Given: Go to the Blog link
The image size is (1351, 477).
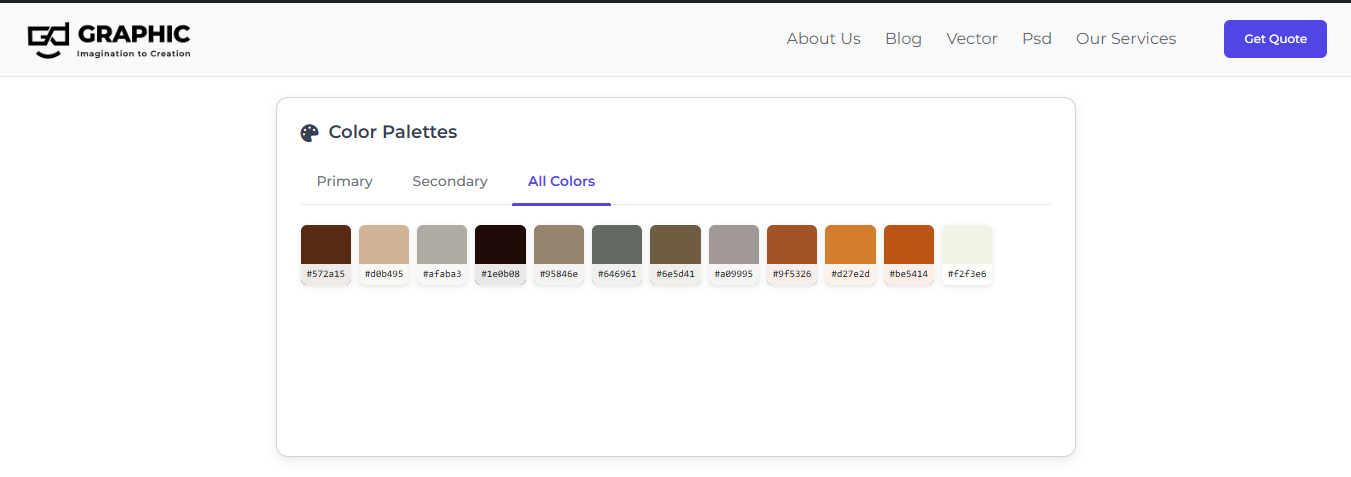Looking at the screenshot, I should [x=903, y=39].
